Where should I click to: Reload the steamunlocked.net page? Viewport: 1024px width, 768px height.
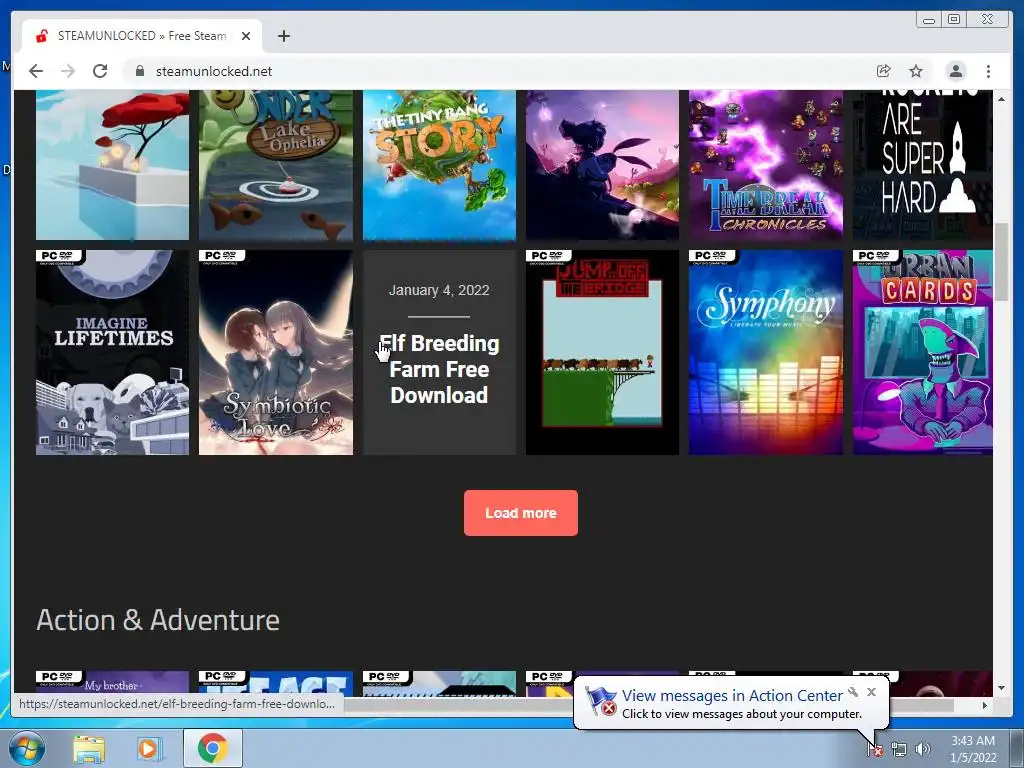tap(100, 71)
